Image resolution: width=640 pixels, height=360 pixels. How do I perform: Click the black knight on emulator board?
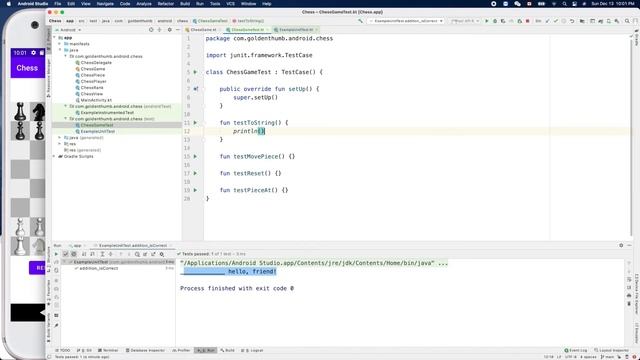pos(39,111)
